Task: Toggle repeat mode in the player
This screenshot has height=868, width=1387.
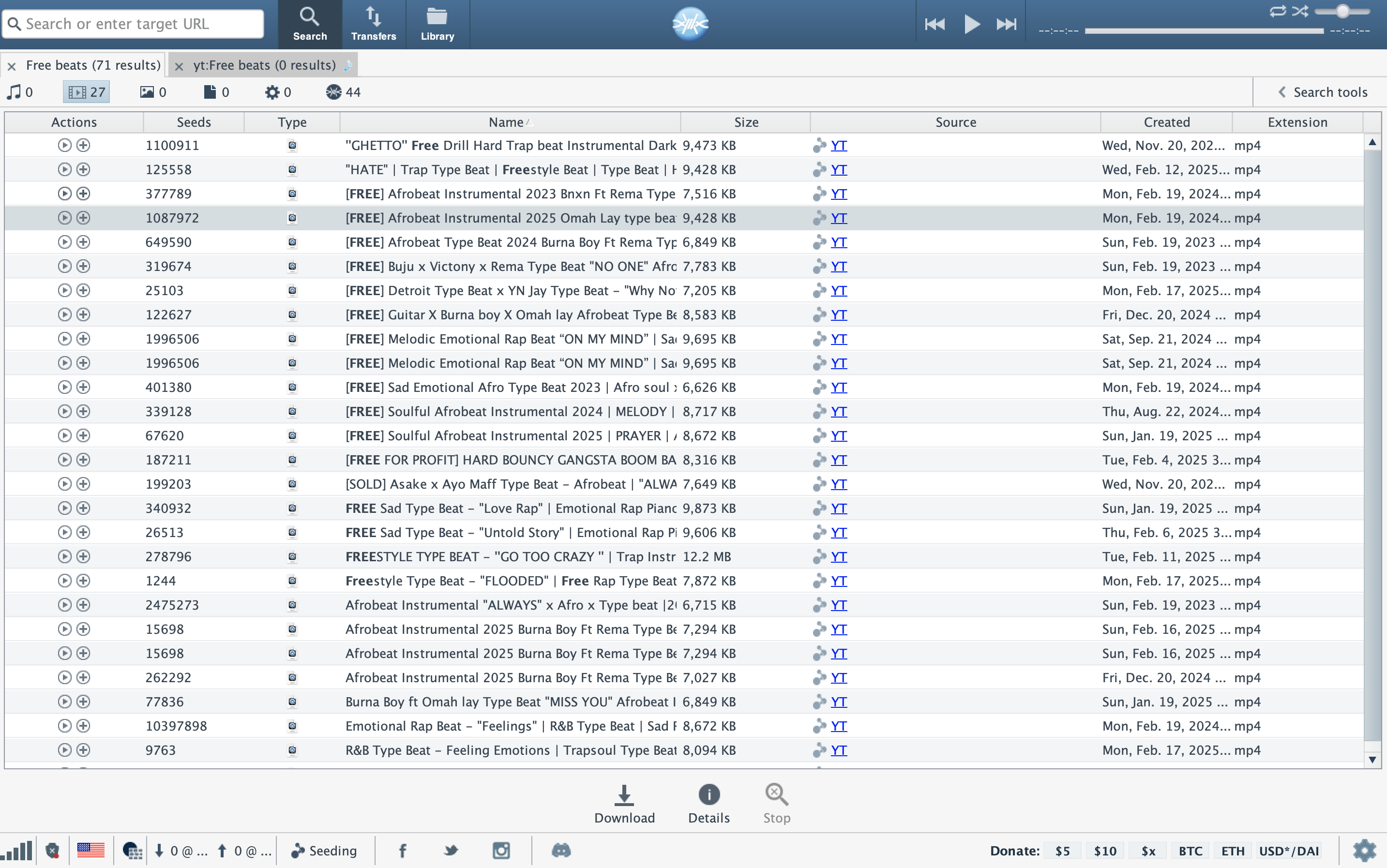Action: tap(1278, 11)
